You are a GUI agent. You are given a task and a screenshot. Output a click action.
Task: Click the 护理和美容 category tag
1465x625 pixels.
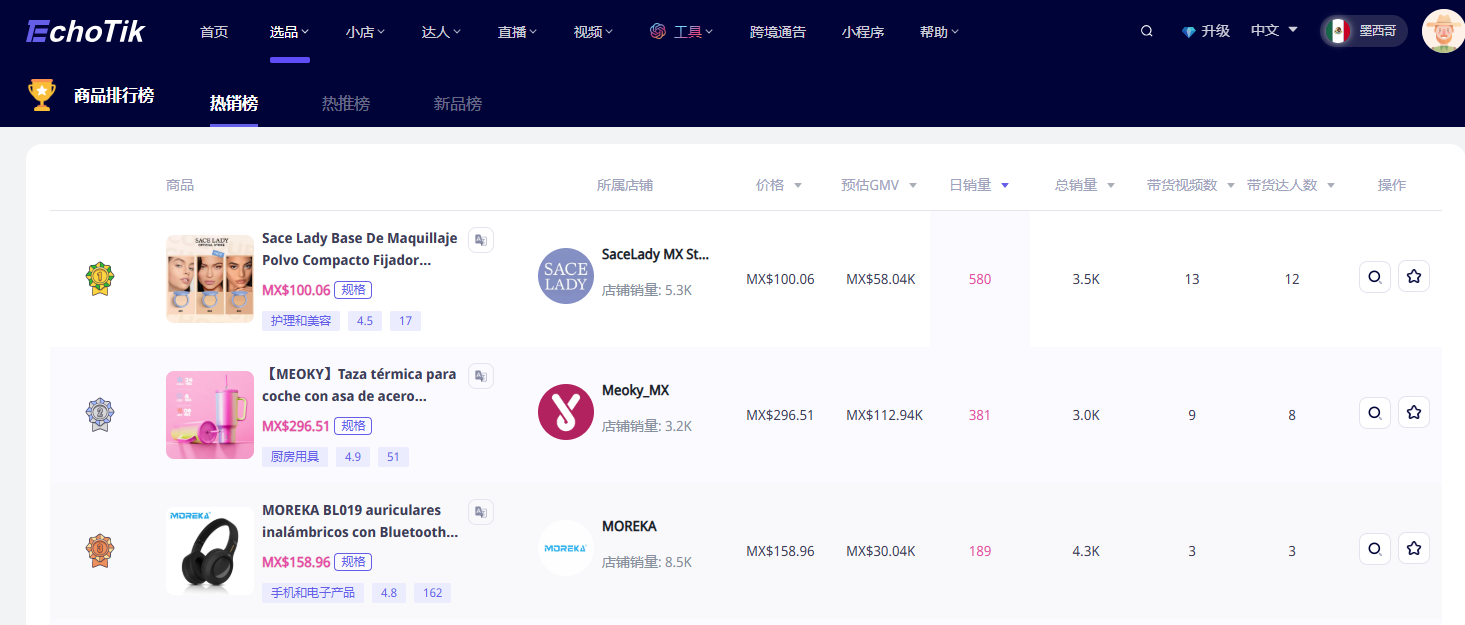pos(301,321)
